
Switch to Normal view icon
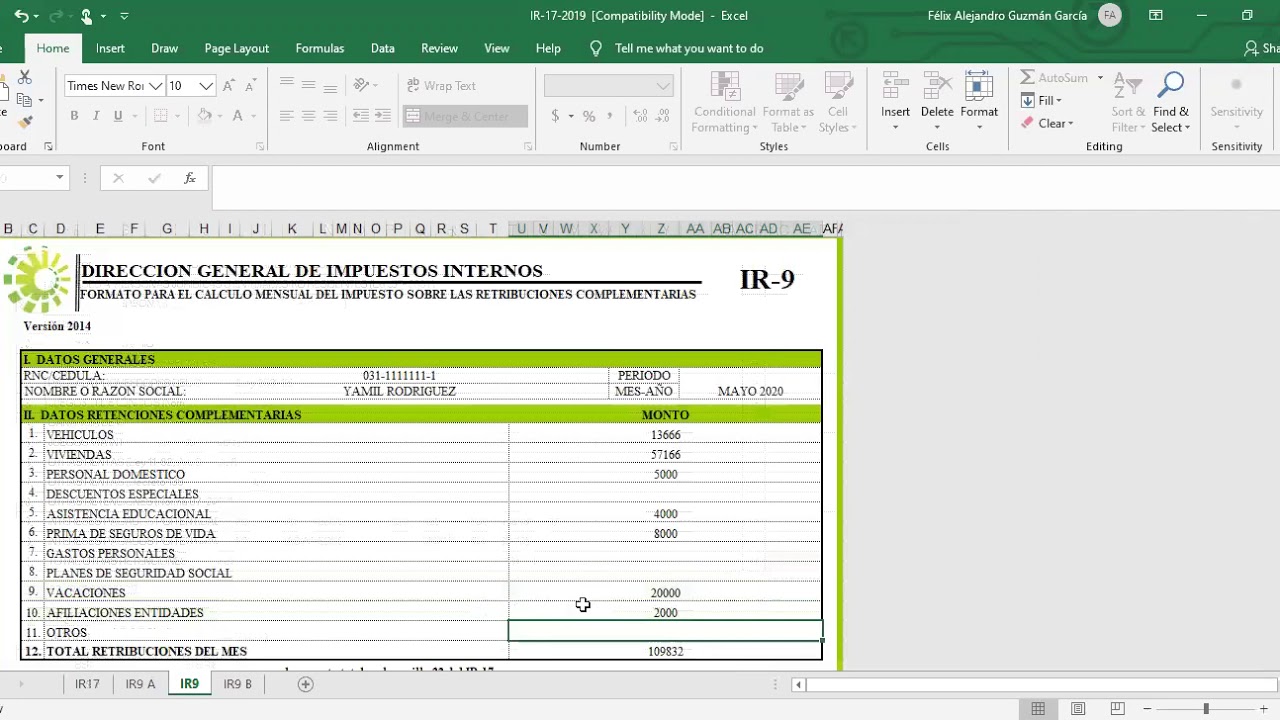pyautogui.click(x=1038, y=709)
